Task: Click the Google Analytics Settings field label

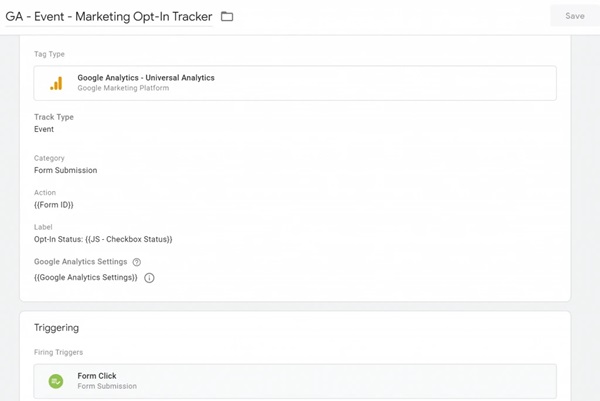Action: point(81,262)
